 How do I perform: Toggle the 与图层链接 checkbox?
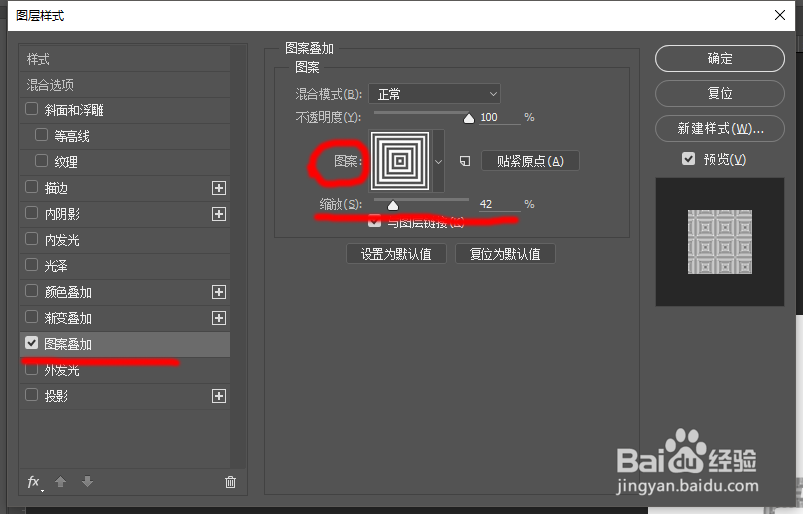(x=374, y=222)
